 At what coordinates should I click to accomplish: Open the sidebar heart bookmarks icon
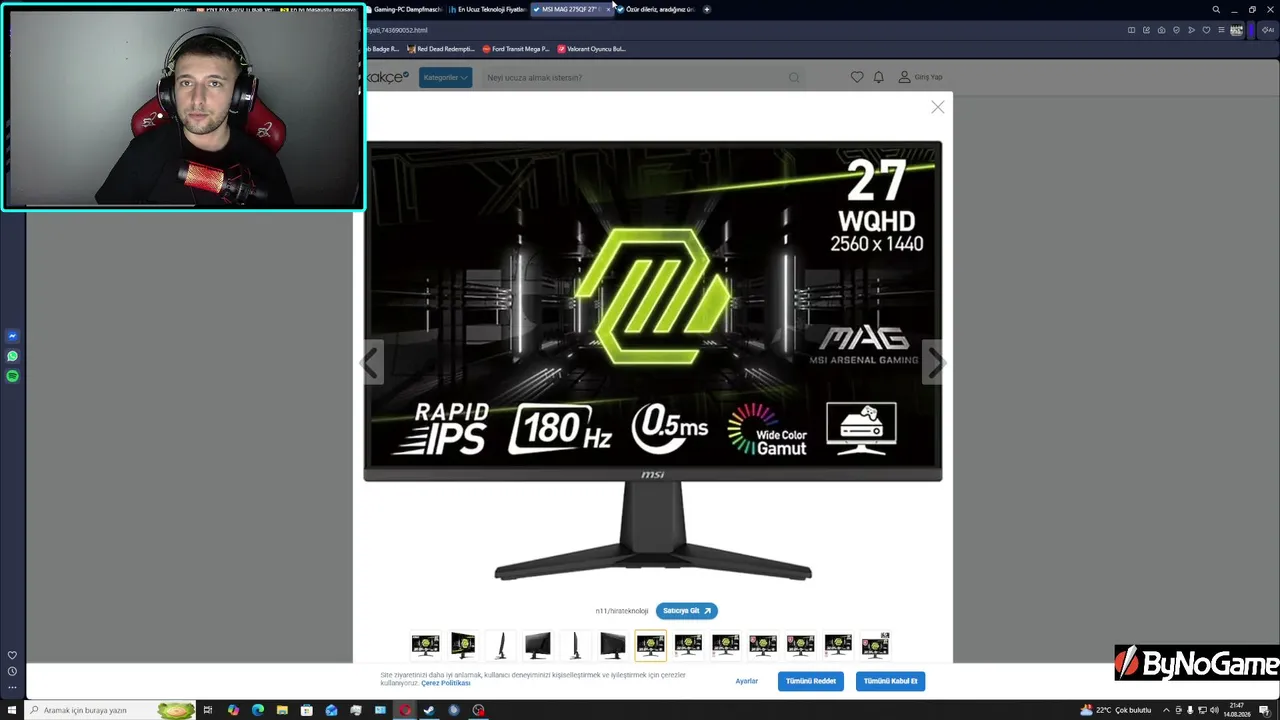pos(12,655)
